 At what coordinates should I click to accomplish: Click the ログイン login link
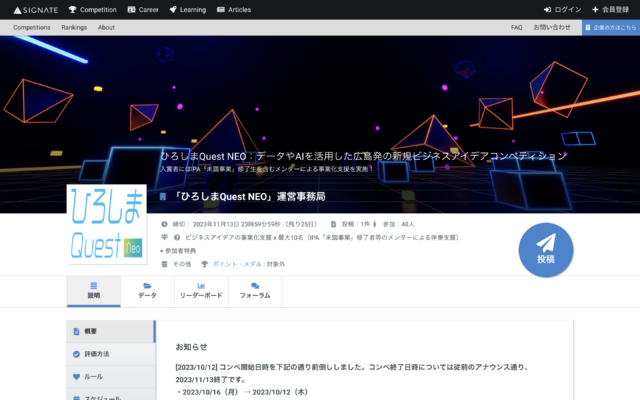tap(562, 10)
